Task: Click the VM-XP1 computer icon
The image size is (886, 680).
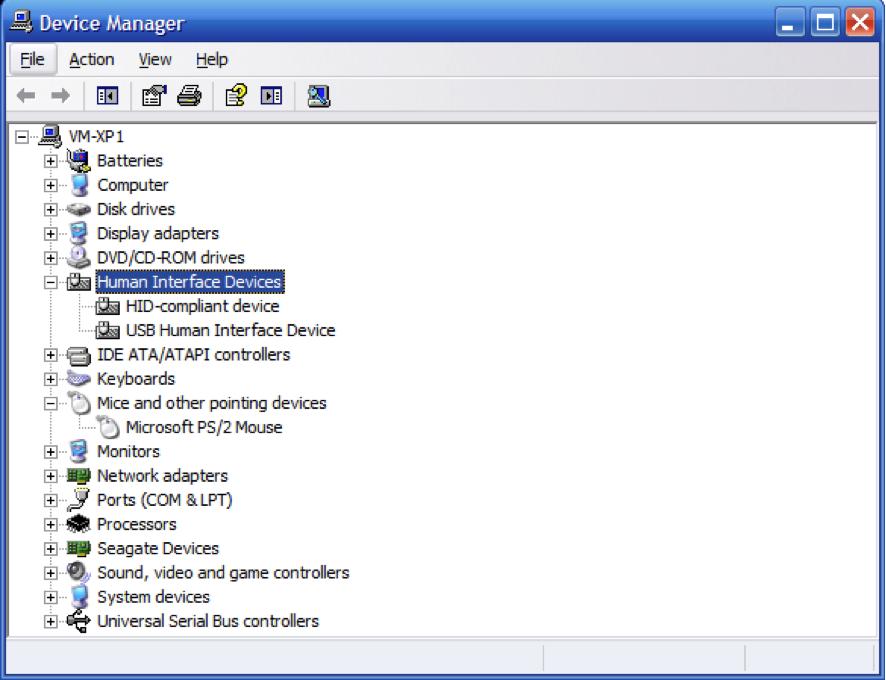Action: (50, 136)
